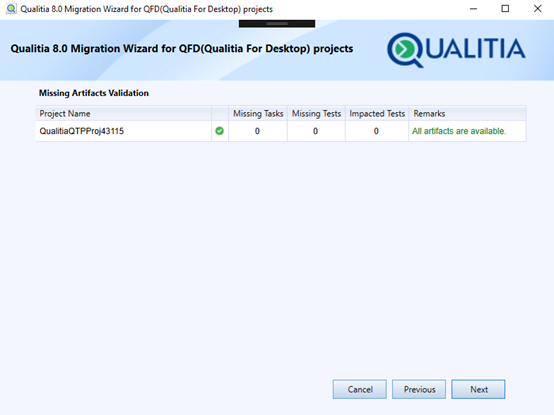
Task: Click the Missing Tasks value cell
Action: 258,131
